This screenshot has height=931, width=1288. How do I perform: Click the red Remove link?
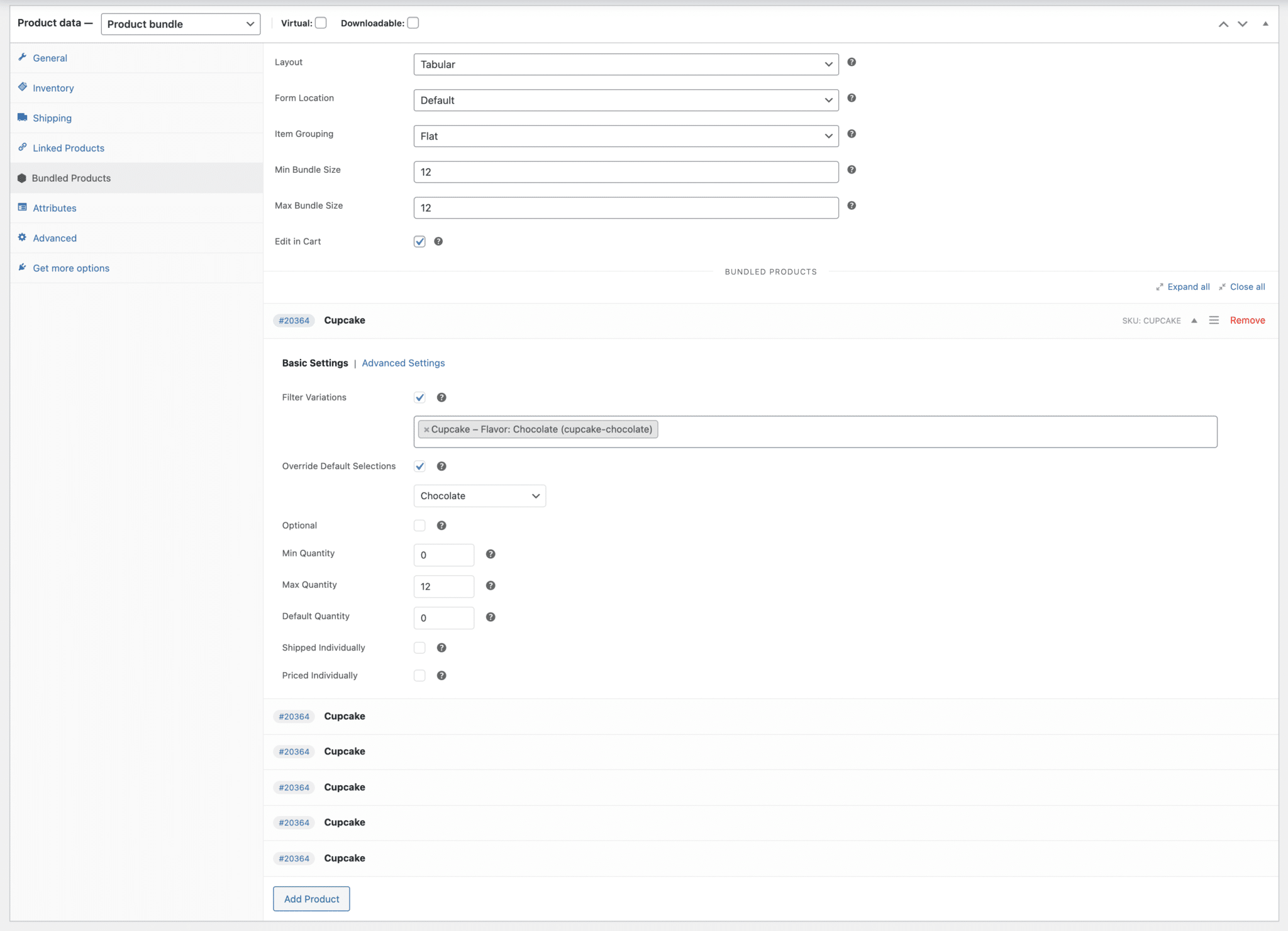click(x=1247, y=321)
